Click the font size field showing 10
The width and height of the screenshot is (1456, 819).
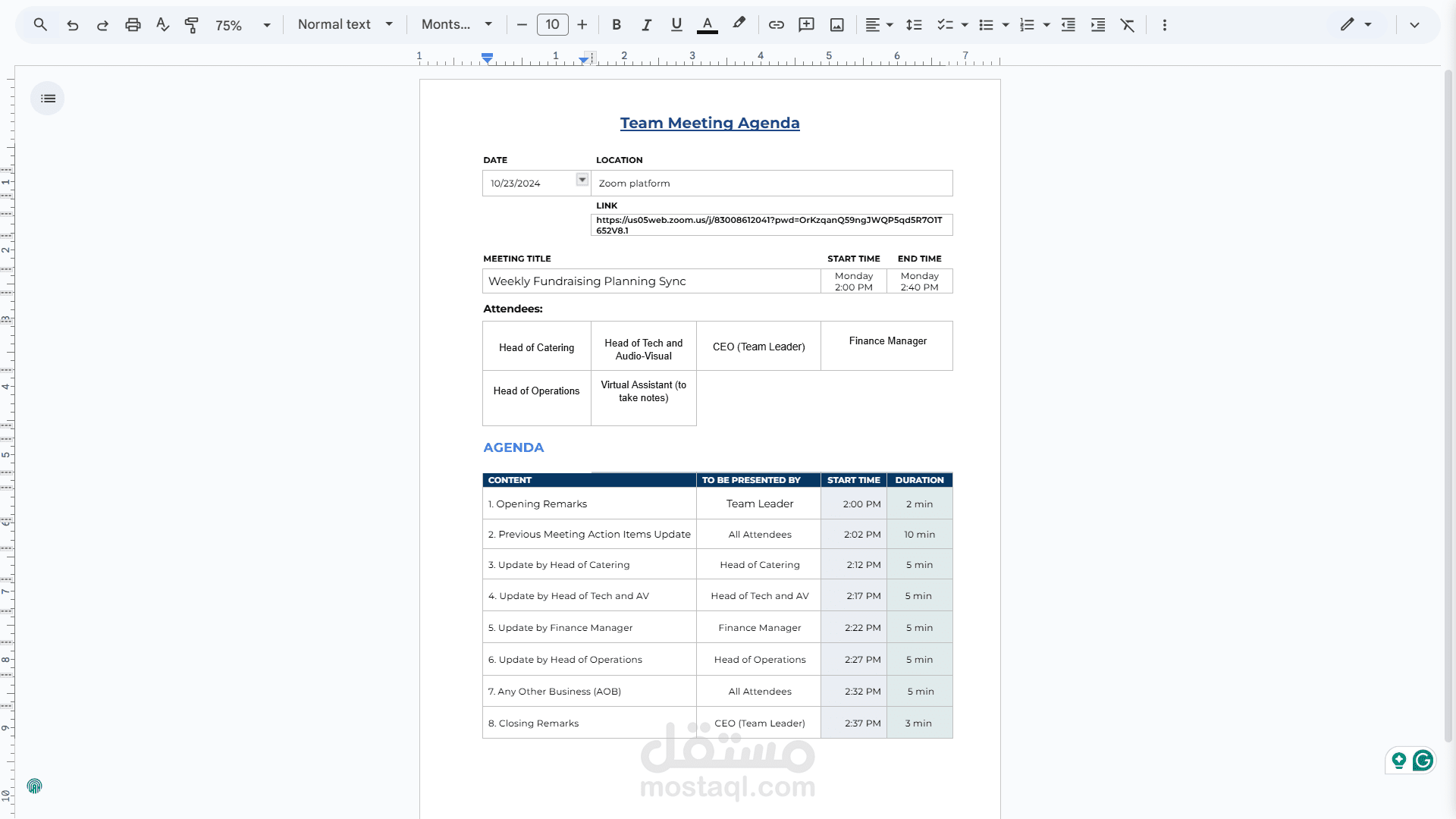(552, 24)
